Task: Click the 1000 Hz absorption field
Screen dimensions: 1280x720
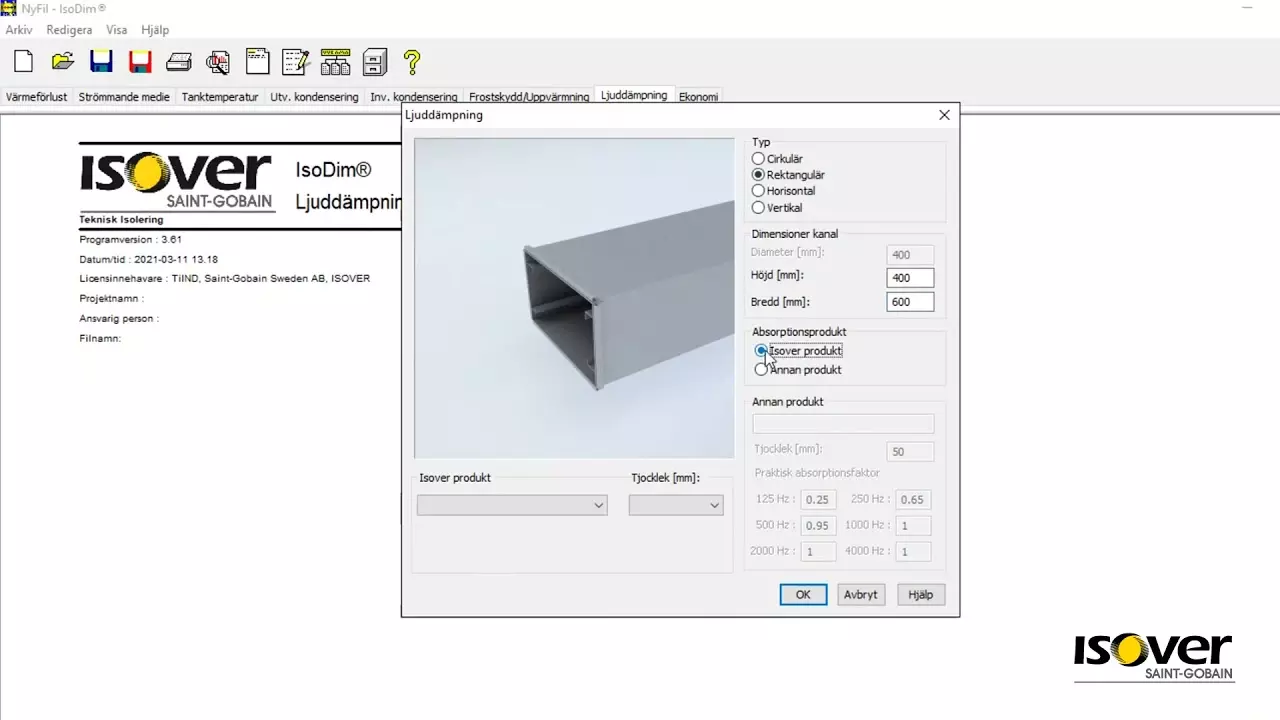Action: pyautogui.click(x=913, y=525)
